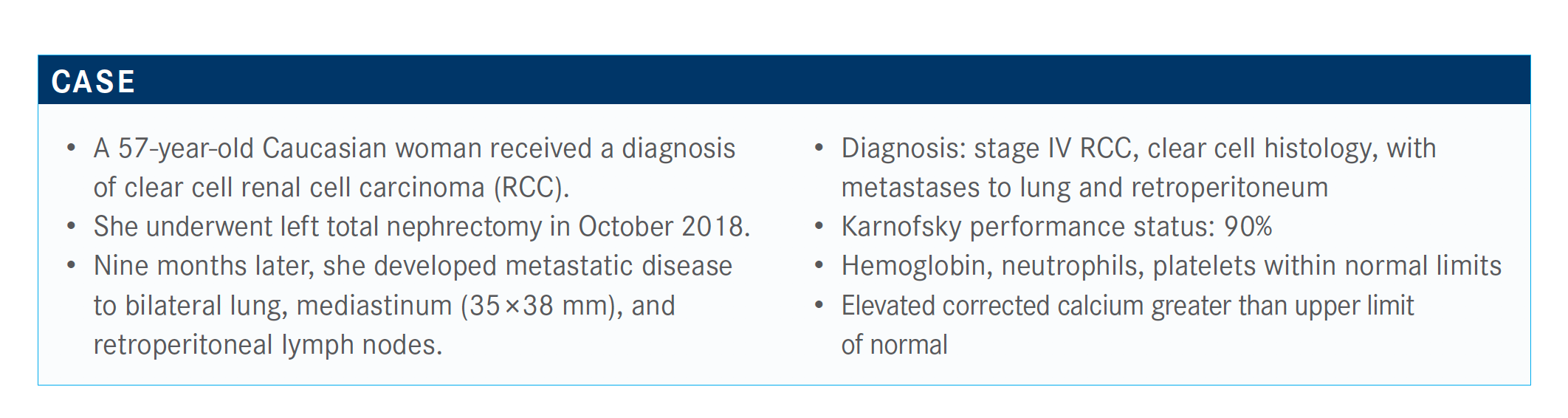Click 'Karnofsky performance status: 90%' bullet
This screenshot has height=418, width=1568.
point(1056,227)
